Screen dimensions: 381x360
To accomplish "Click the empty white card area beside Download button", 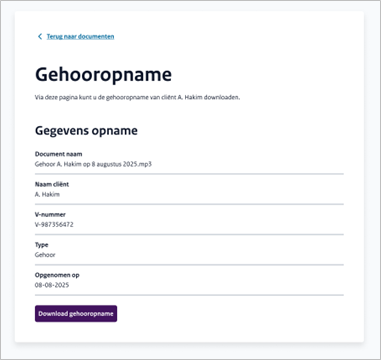I will (230, 314).
